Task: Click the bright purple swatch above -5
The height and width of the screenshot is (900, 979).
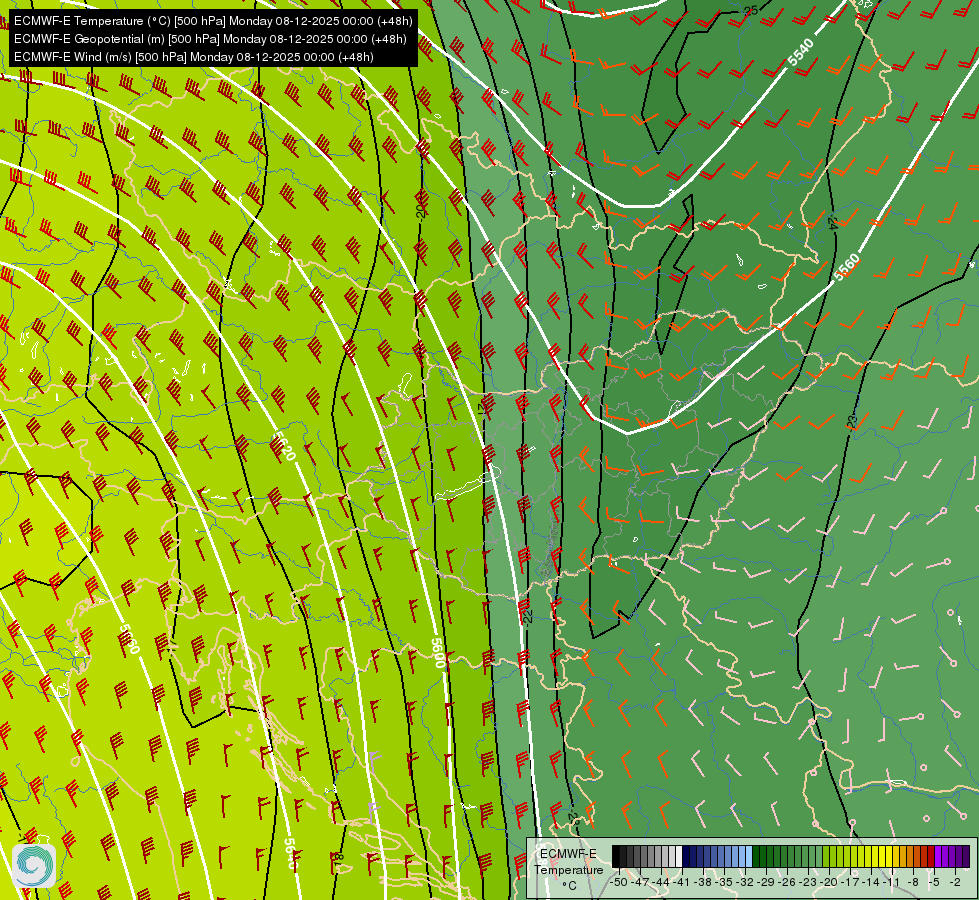Action: (x=938, y=857)
